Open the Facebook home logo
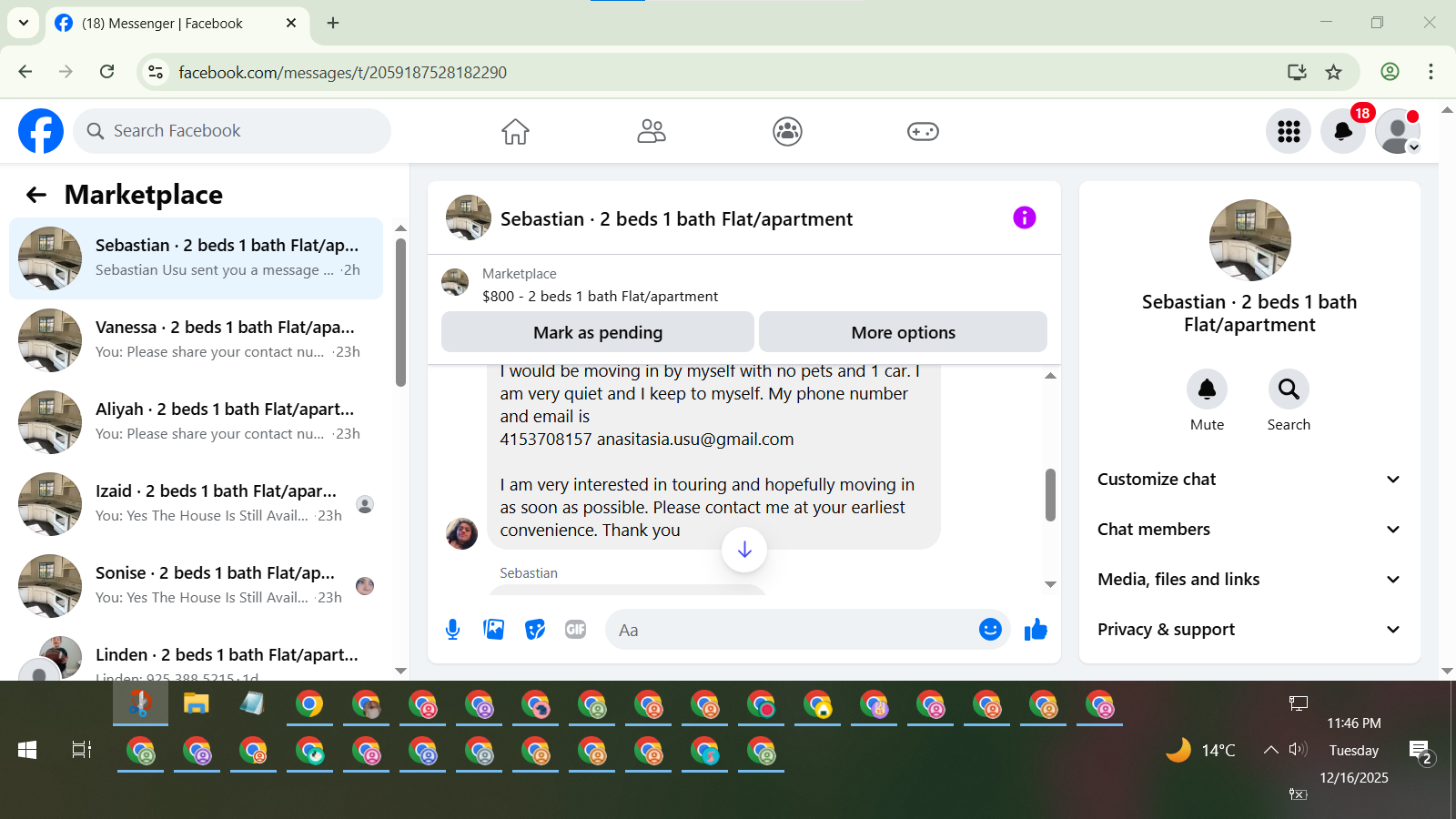 coord(41,131)
